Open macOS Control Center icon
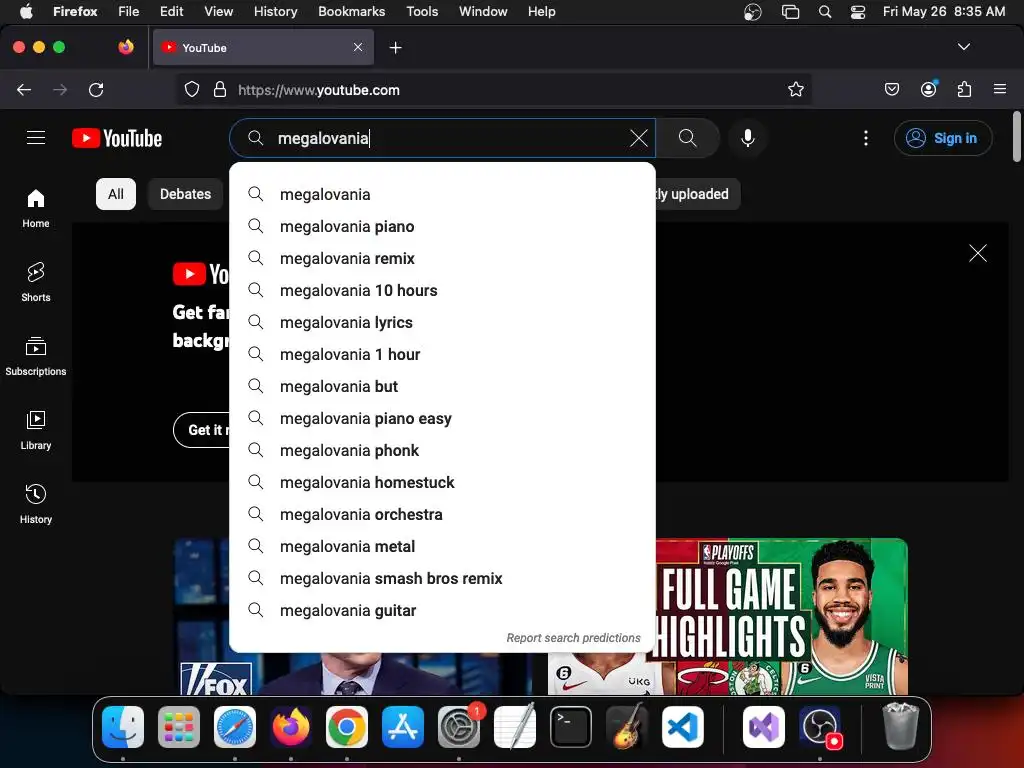The image size is (1024, 768). 857,12
